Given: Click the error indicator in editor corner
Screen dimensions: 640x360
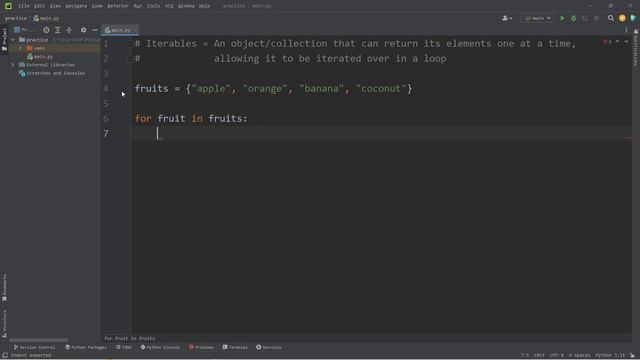Looking at the screenshot, I should tap(607, 42).
